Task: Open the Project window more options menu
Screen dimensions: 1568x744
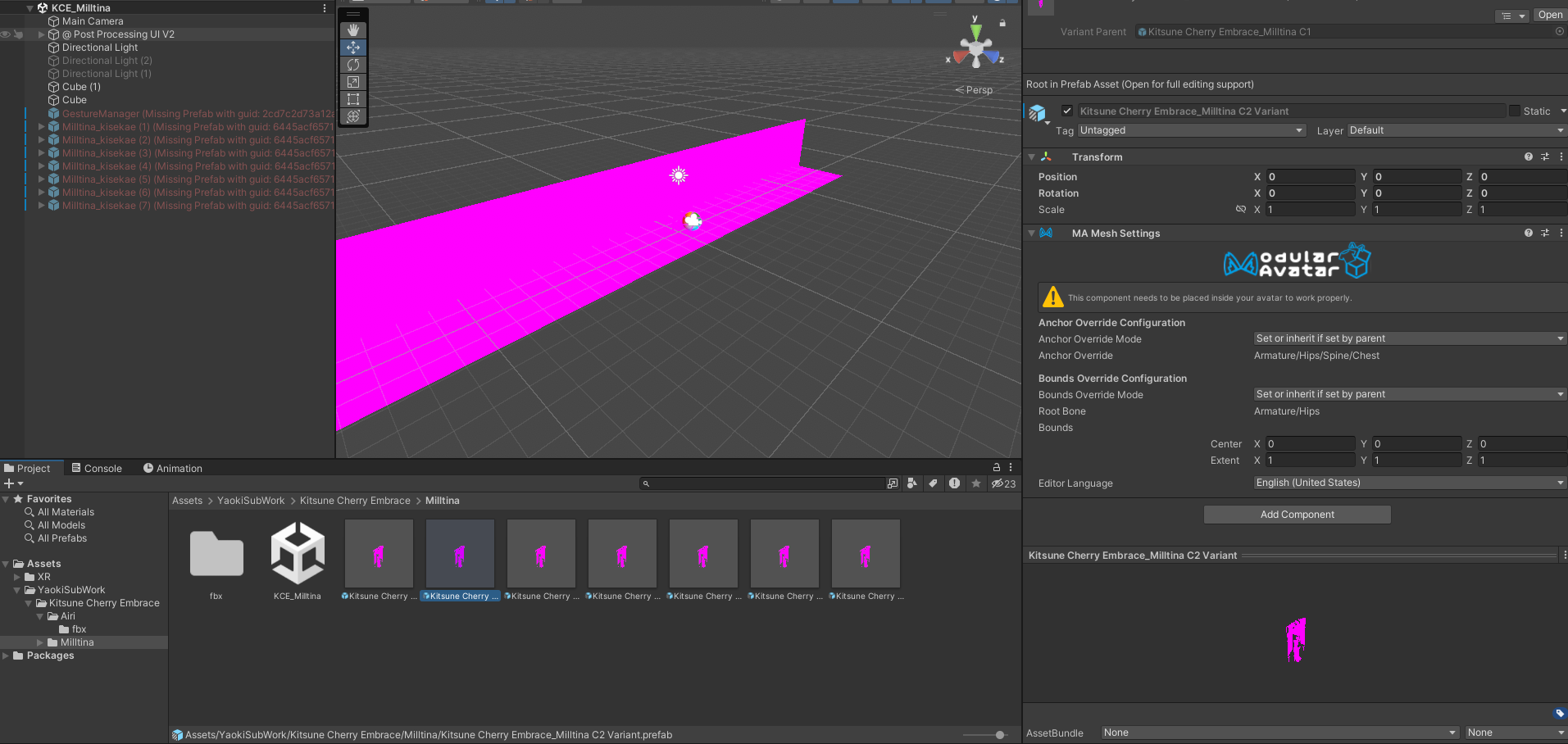Action: tap(1011, 467)
